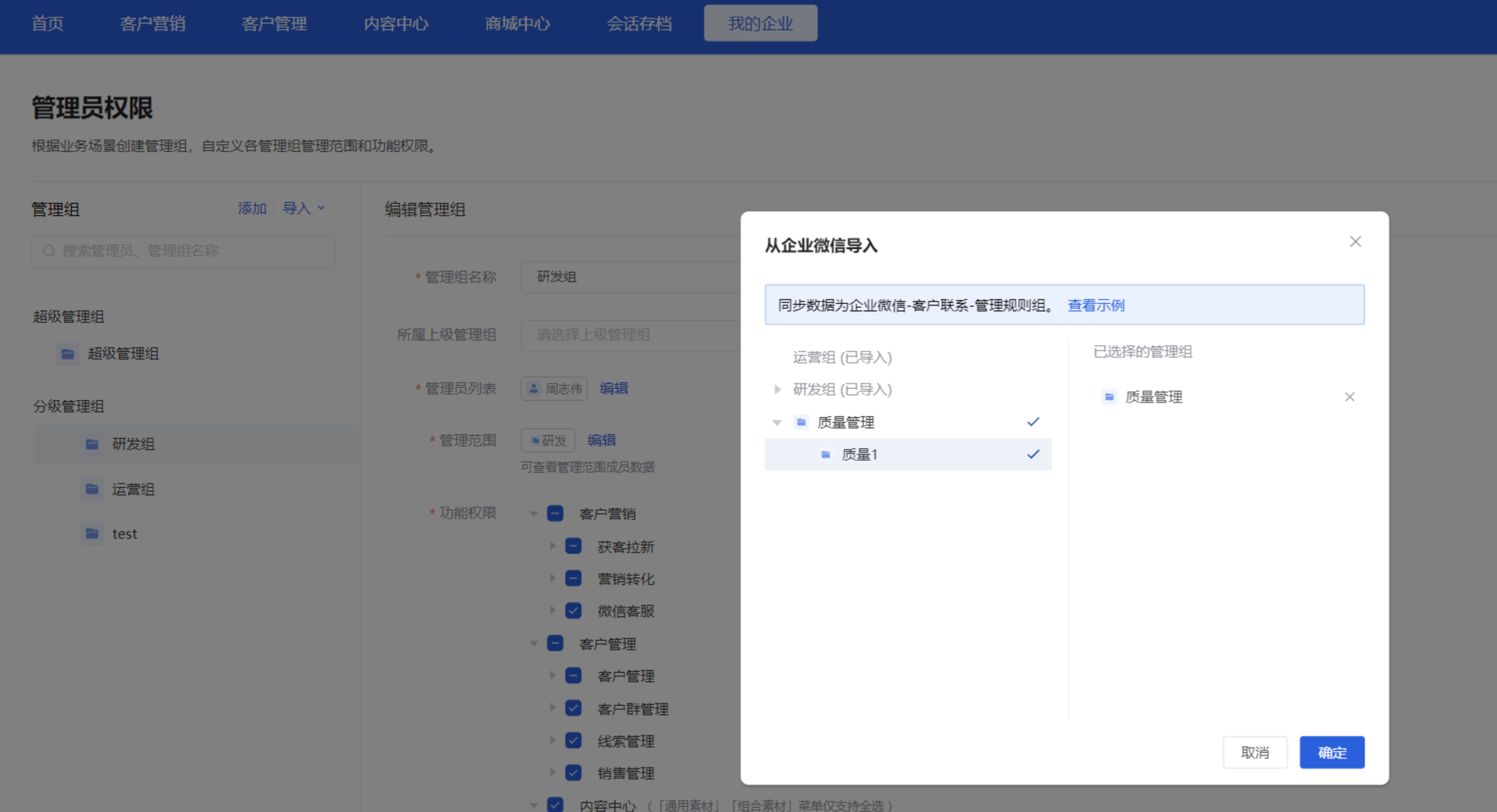The width and height of the screenshot is (1497, 812).
Task: Go to the 首页 tab
Action: point(48,24)
